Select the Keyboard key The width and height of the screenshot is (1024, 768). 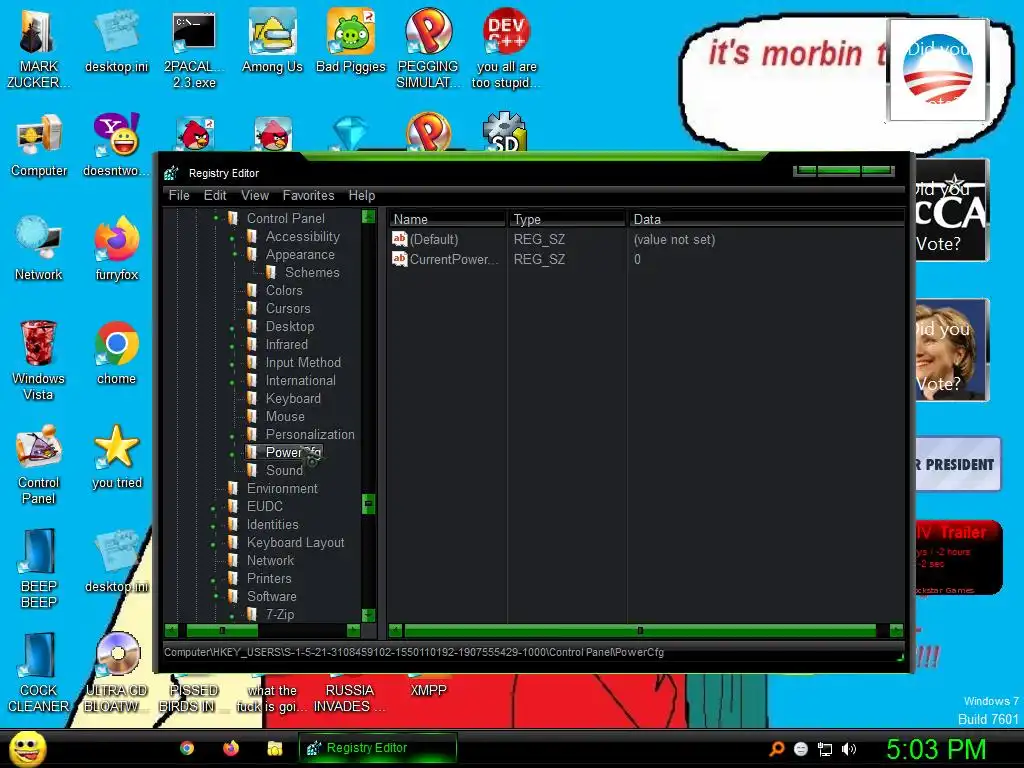pyautogui.click(x=293, y=398)
